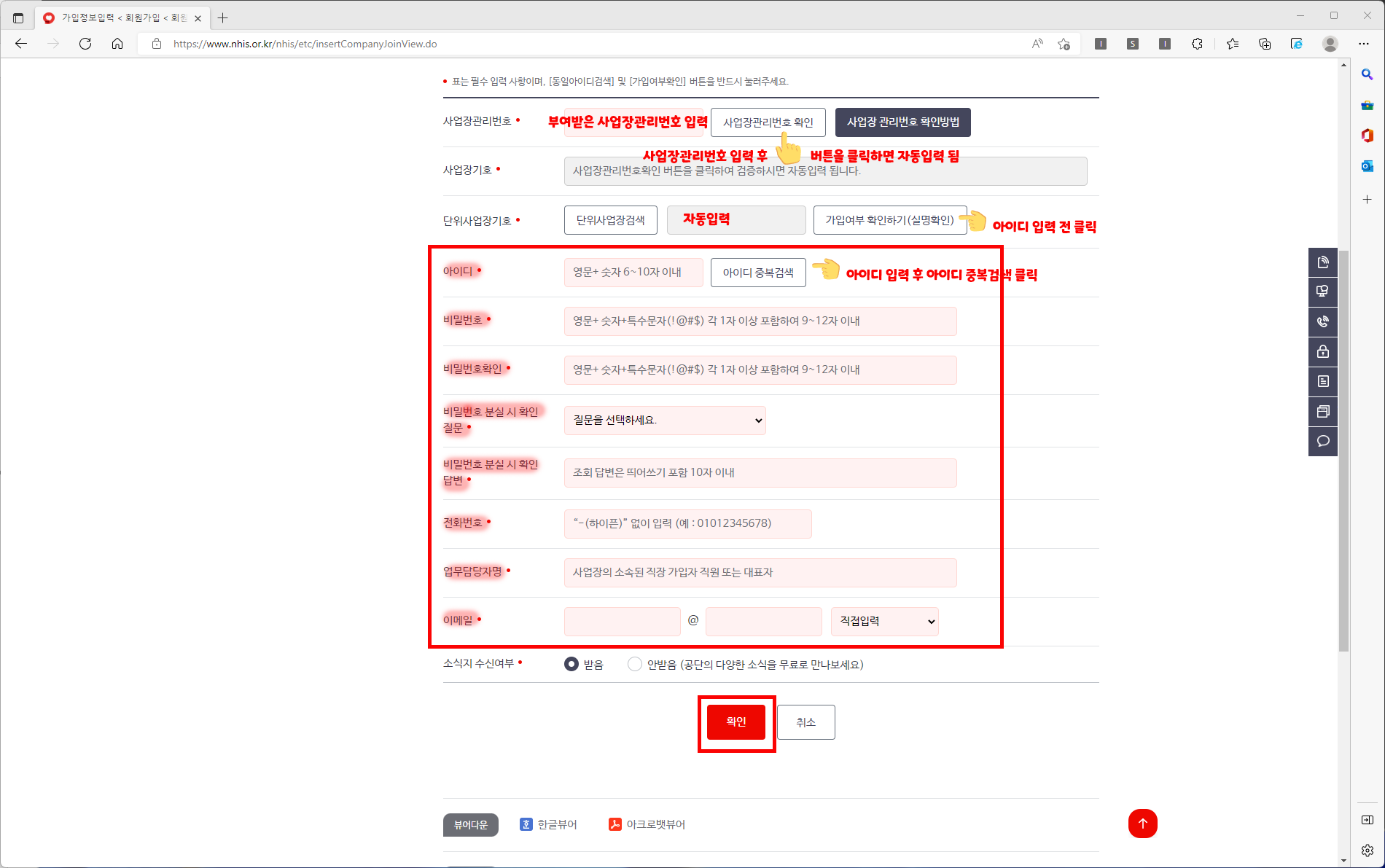Open the Outlook sidebar icon
This screenshot has height=868, width=1385.
coord(1368,166)
